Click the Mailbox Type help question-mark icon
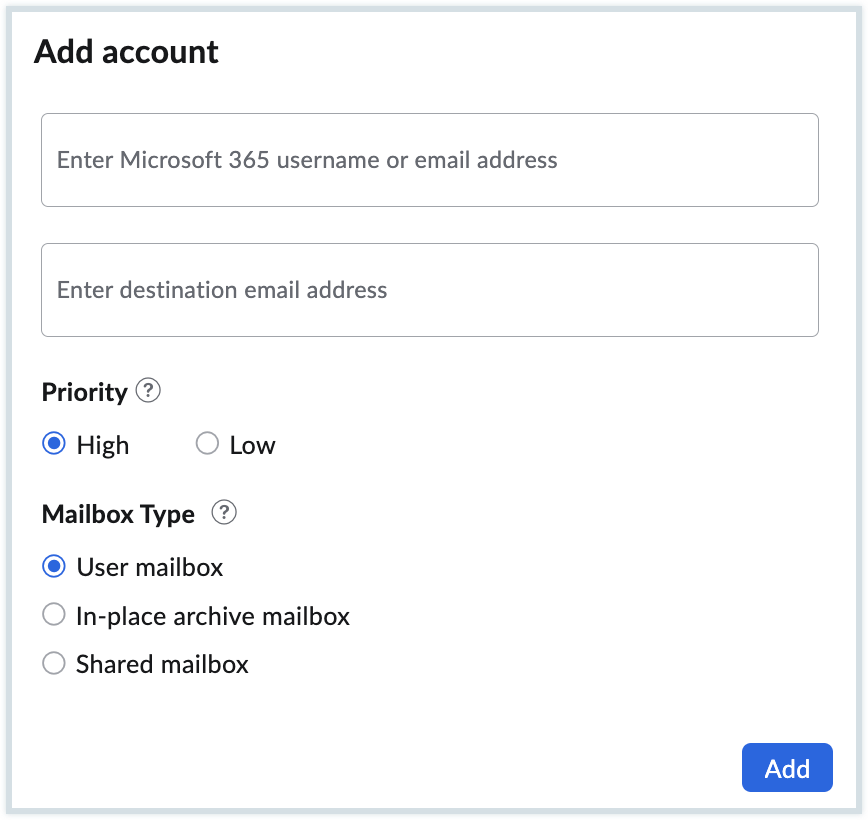 click(225, 513)
